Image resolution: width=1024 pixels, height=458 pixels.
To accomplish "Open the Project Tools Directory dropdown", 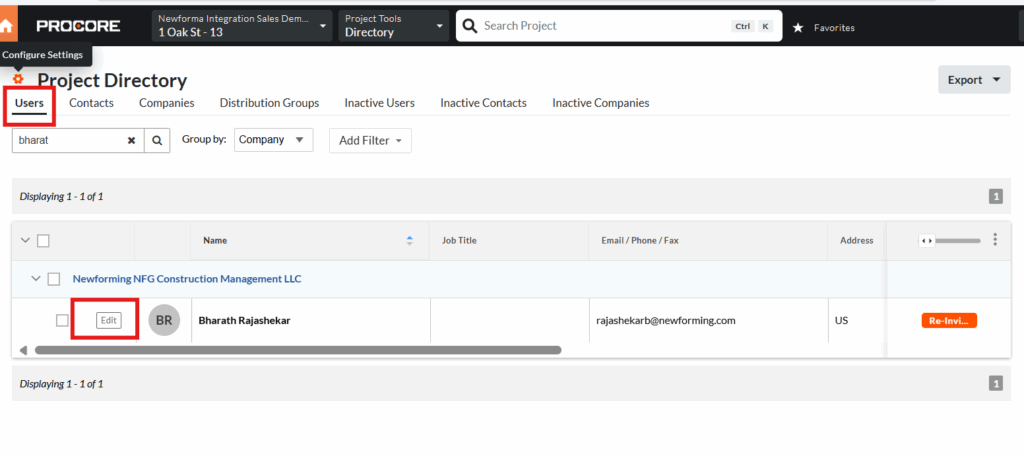I will point(394,26).
